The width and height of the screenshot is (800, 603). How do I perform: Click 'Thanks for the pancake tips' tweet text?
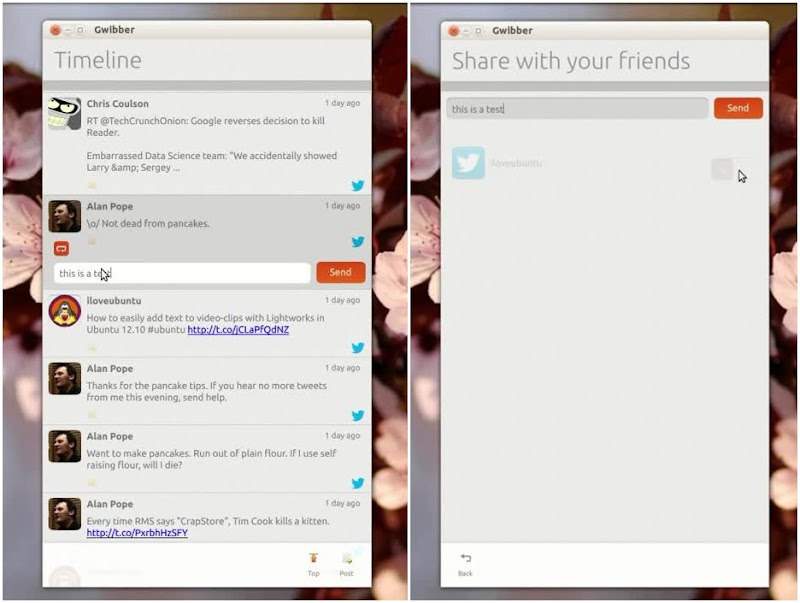tap(207, 391)
